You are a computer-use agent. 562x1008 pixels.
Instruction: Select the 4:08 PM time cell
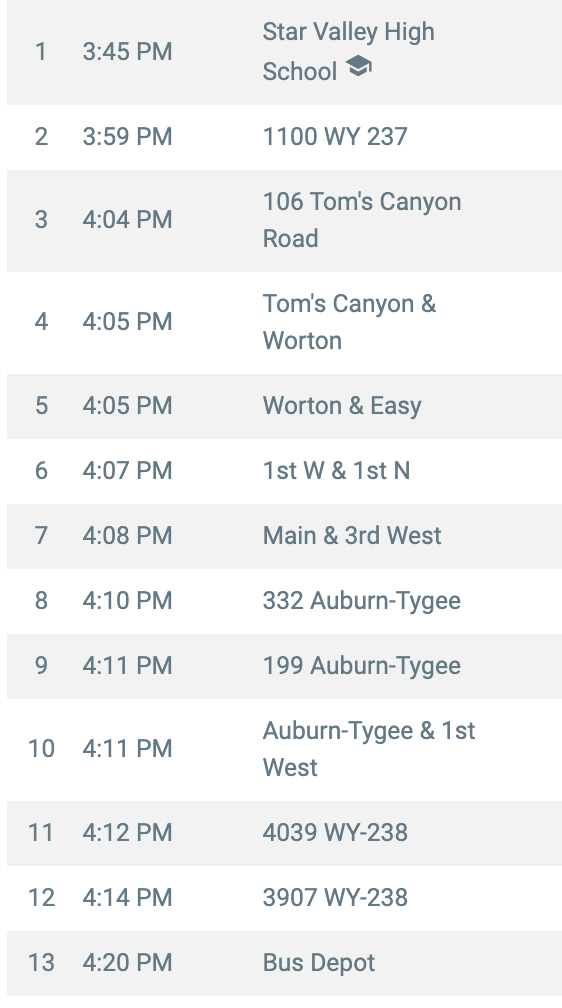tap(127, 536)
